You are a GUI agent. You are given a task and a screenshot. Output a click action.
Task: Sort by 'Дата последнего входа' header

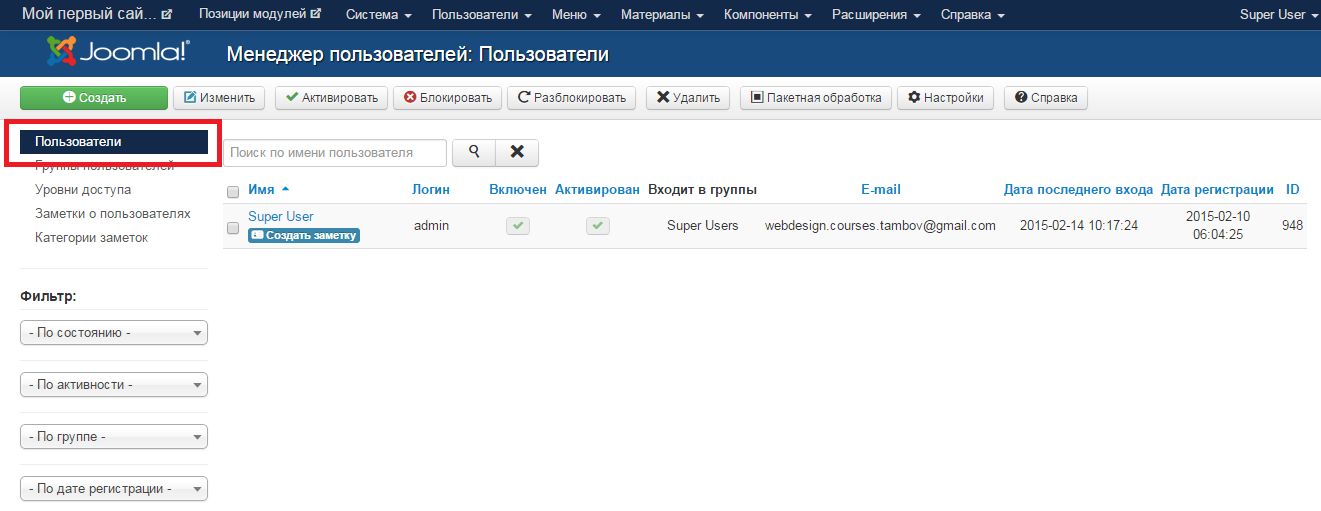(1079, 189)
